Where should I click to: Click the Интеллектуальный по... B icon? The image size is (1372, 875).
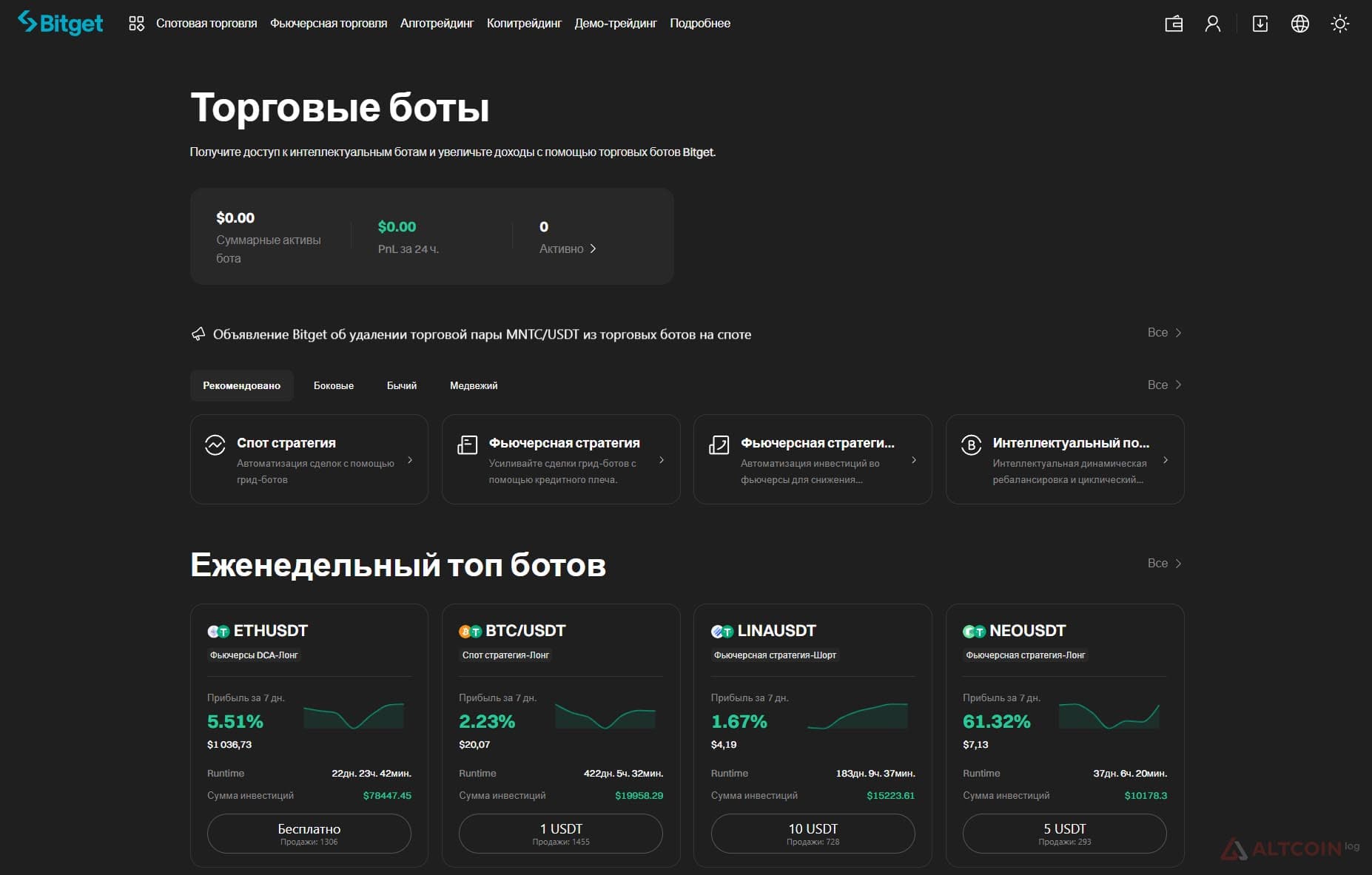coord(971,445)
